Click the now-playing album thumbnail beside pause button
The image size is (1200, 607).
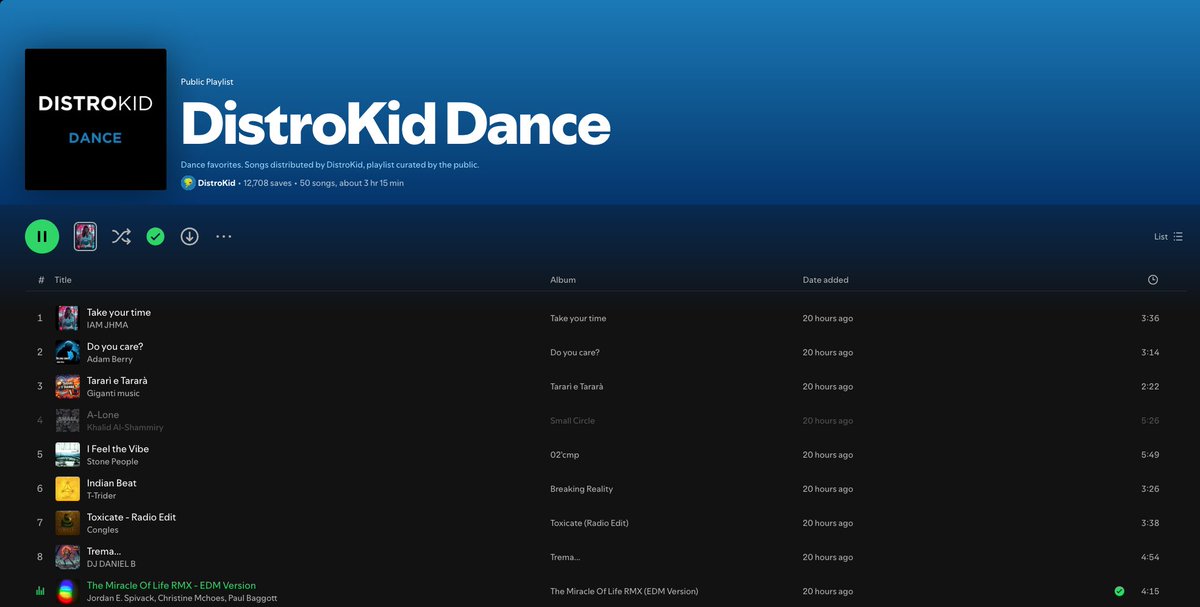[x=86, y=237]
